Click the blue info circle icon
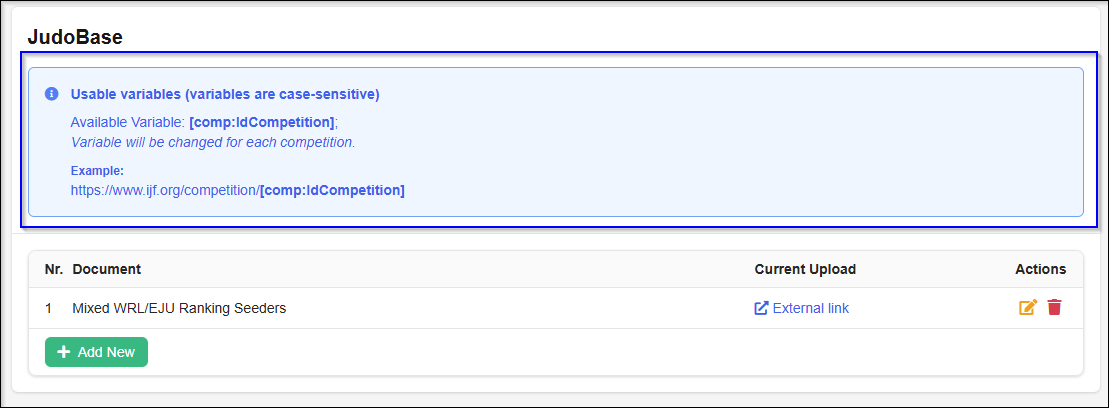The image size is (1109, 408). [51, 94]
